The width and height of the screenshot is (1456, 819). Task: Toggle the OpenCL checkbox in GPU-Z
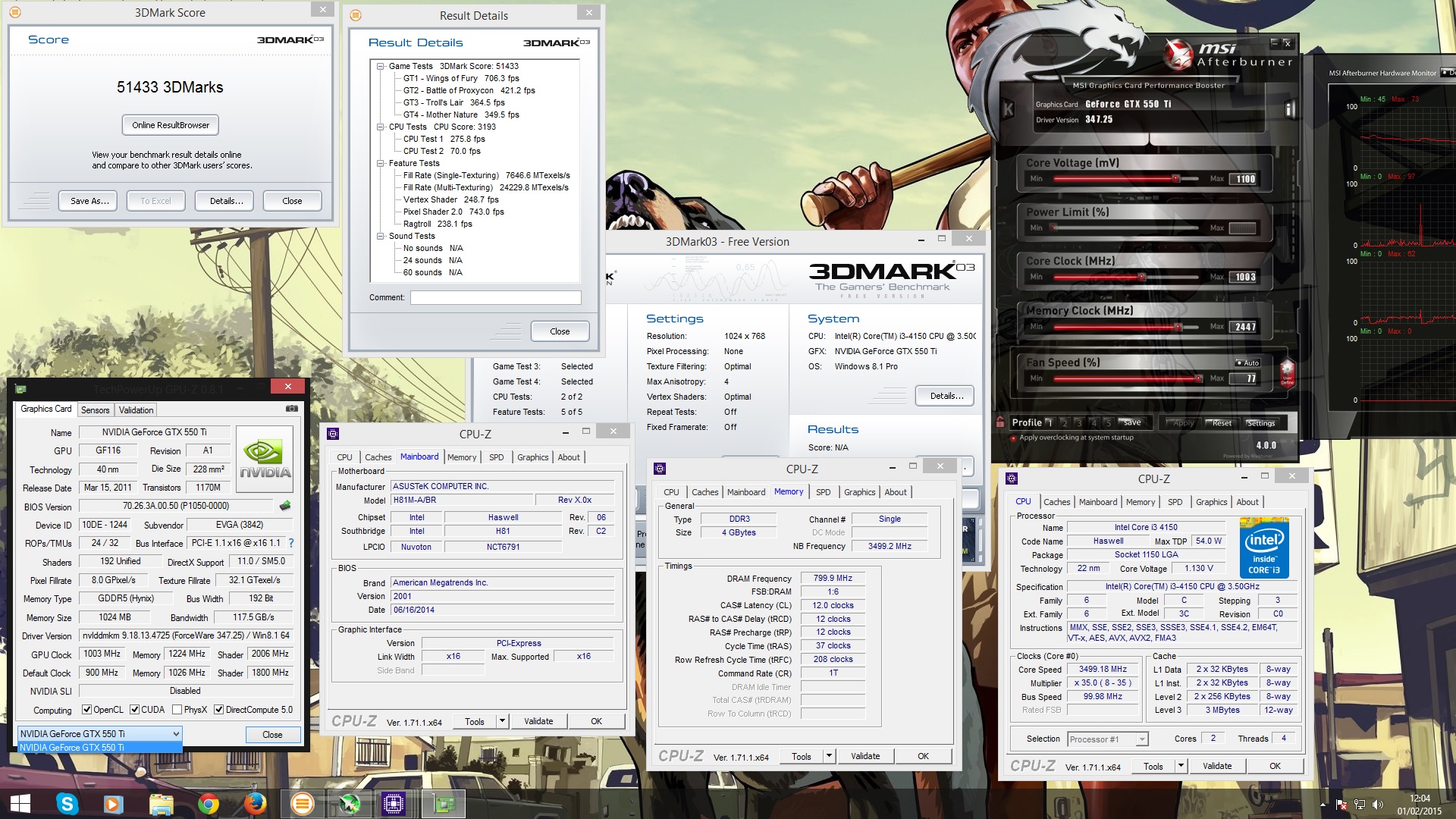(86, 710)
